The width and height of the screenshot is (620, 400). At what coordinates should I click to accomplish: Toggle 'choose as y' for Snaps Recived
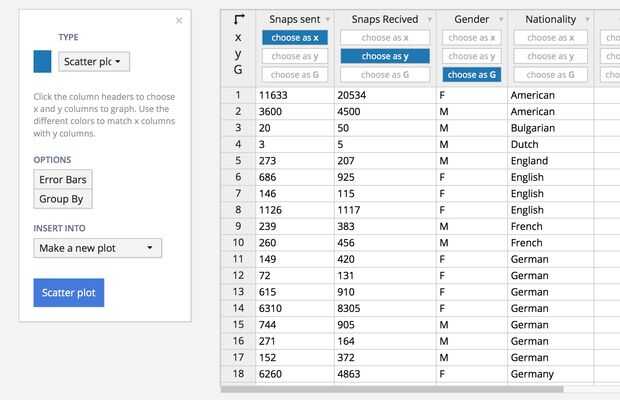(384, 56)
